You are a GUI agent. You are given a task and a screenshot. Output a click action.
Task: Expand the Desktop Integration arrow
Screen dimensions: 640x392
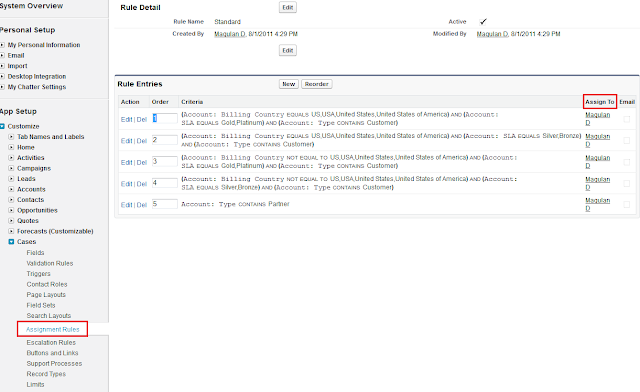[2, 76]
